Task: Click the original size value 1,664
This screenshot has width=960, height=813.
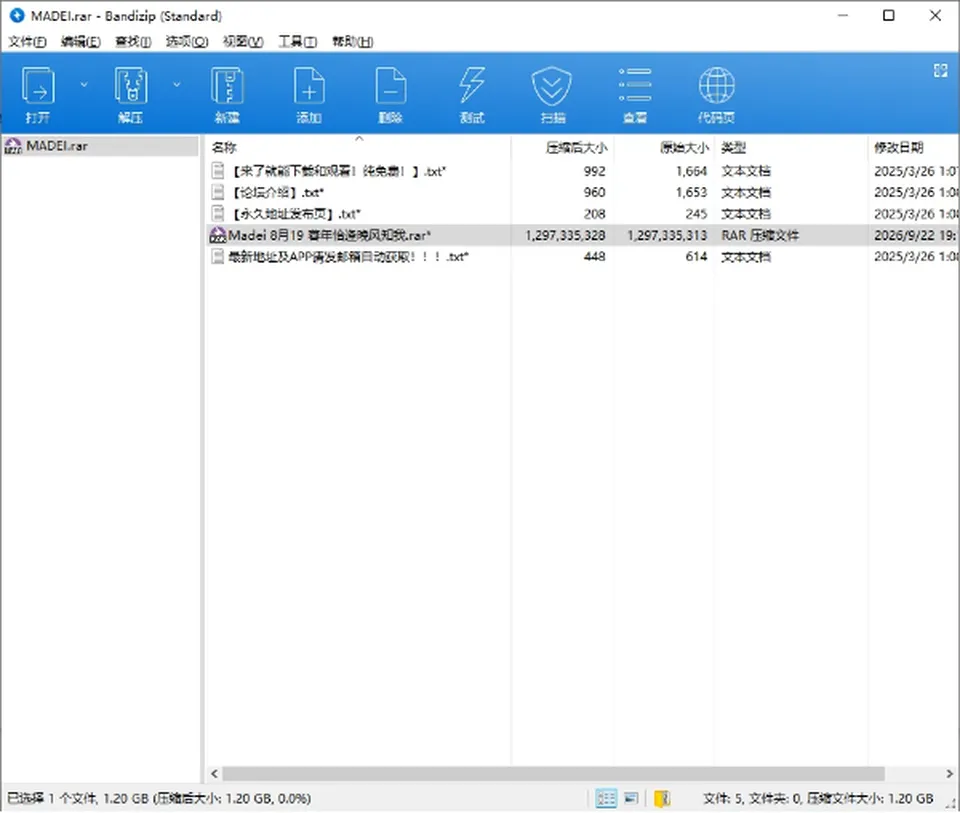Action: [691, 171]
